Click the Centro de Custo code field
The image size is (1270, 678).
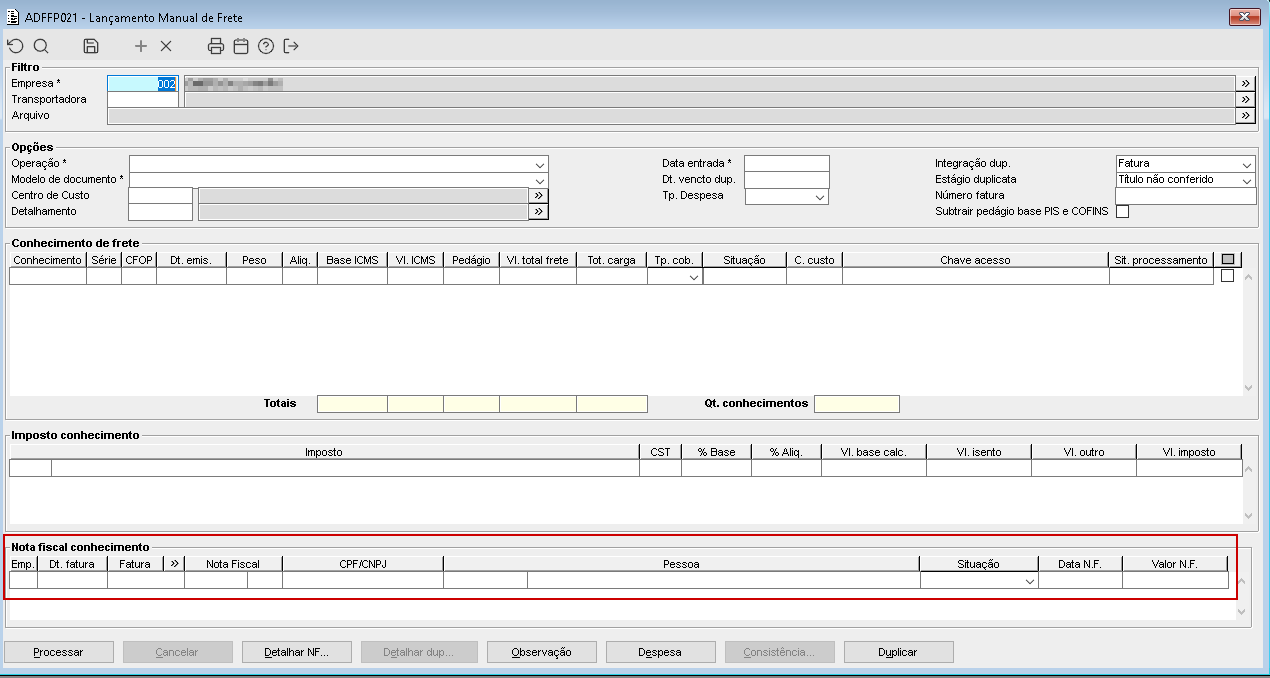pyautogui.click(x=160, y=196)
